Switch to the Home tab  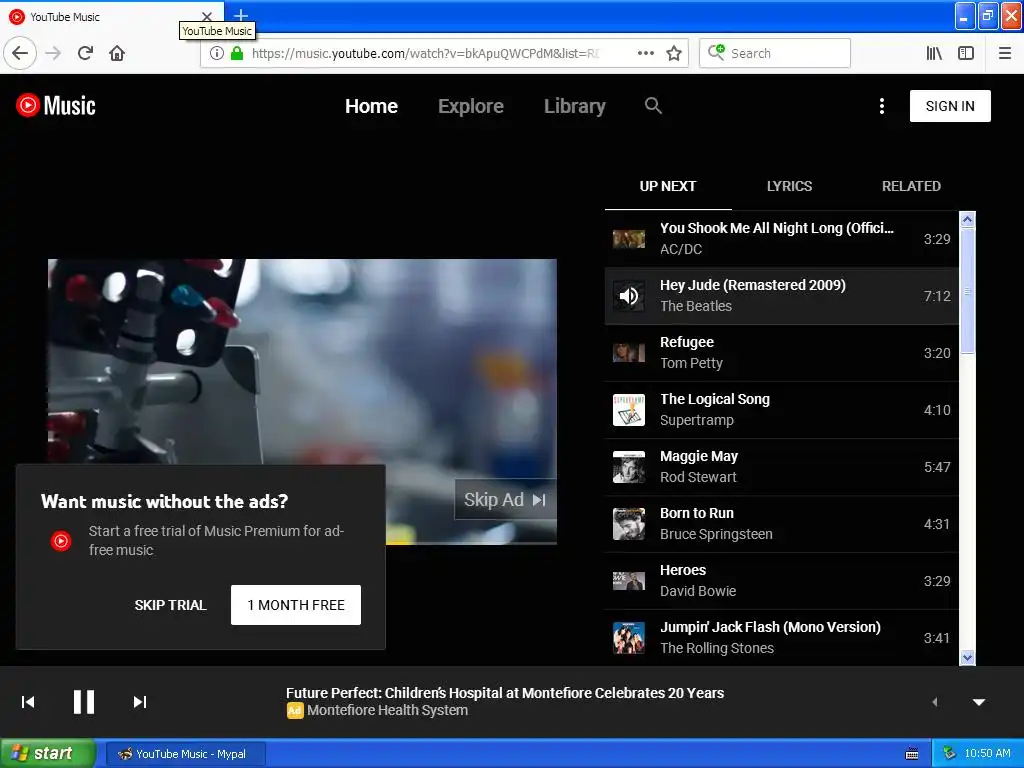371,106
